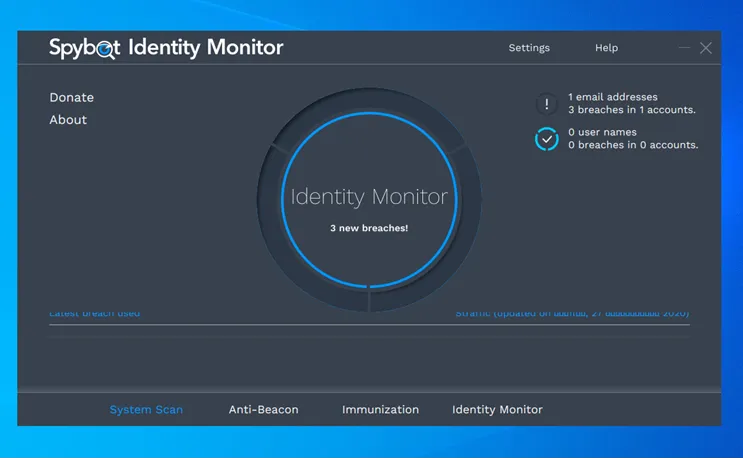Open the About page
743x459 pixels.
pos(68,120)
